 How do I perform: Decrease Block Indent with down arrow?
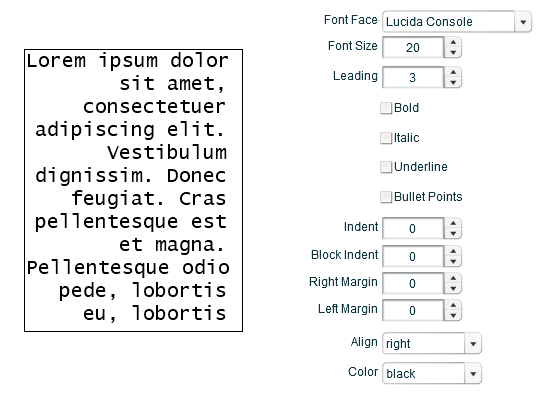tap(453, 262)
